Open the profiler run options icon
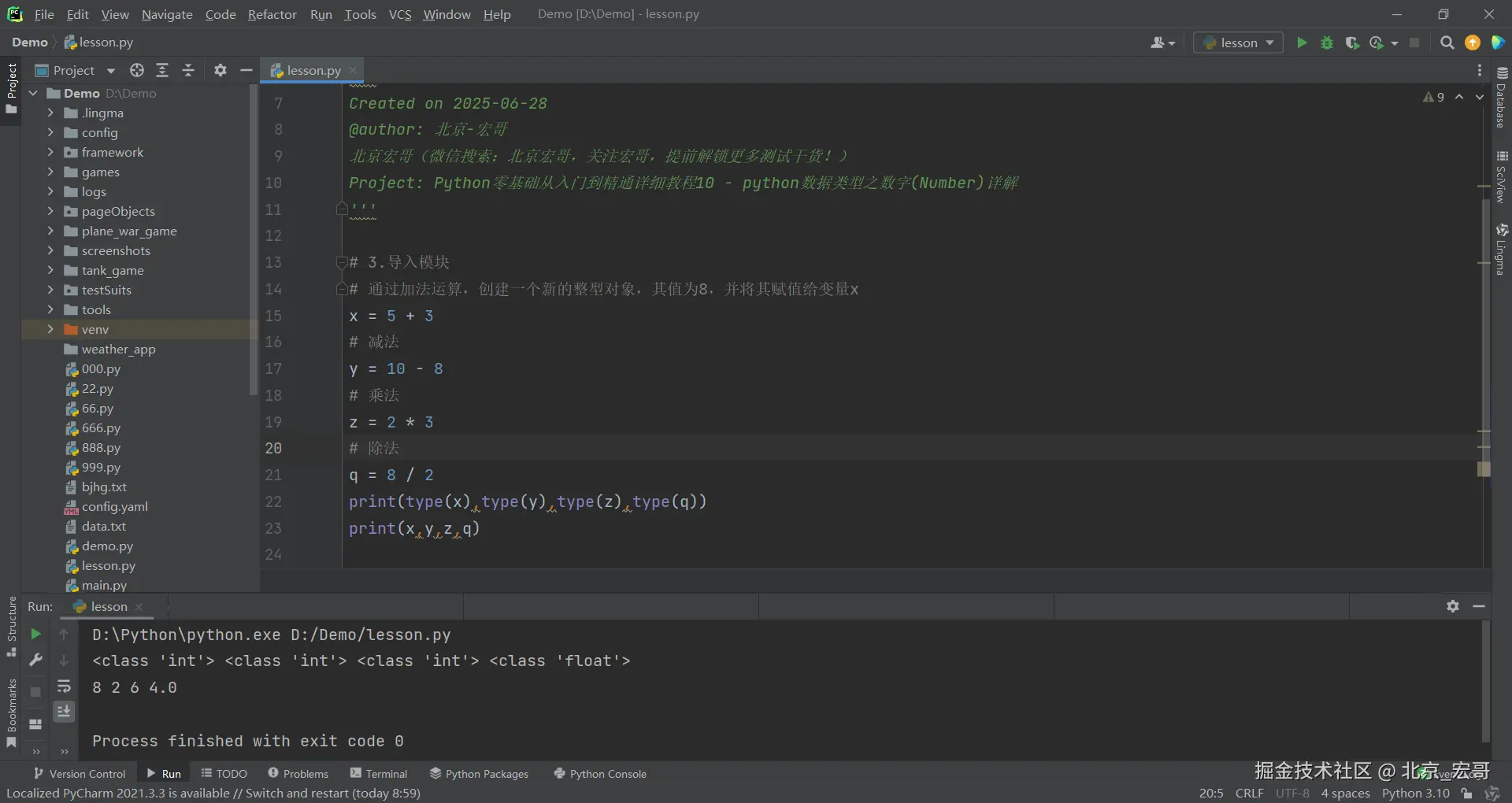1512x803 pixels. click(x=1377, y=43)
